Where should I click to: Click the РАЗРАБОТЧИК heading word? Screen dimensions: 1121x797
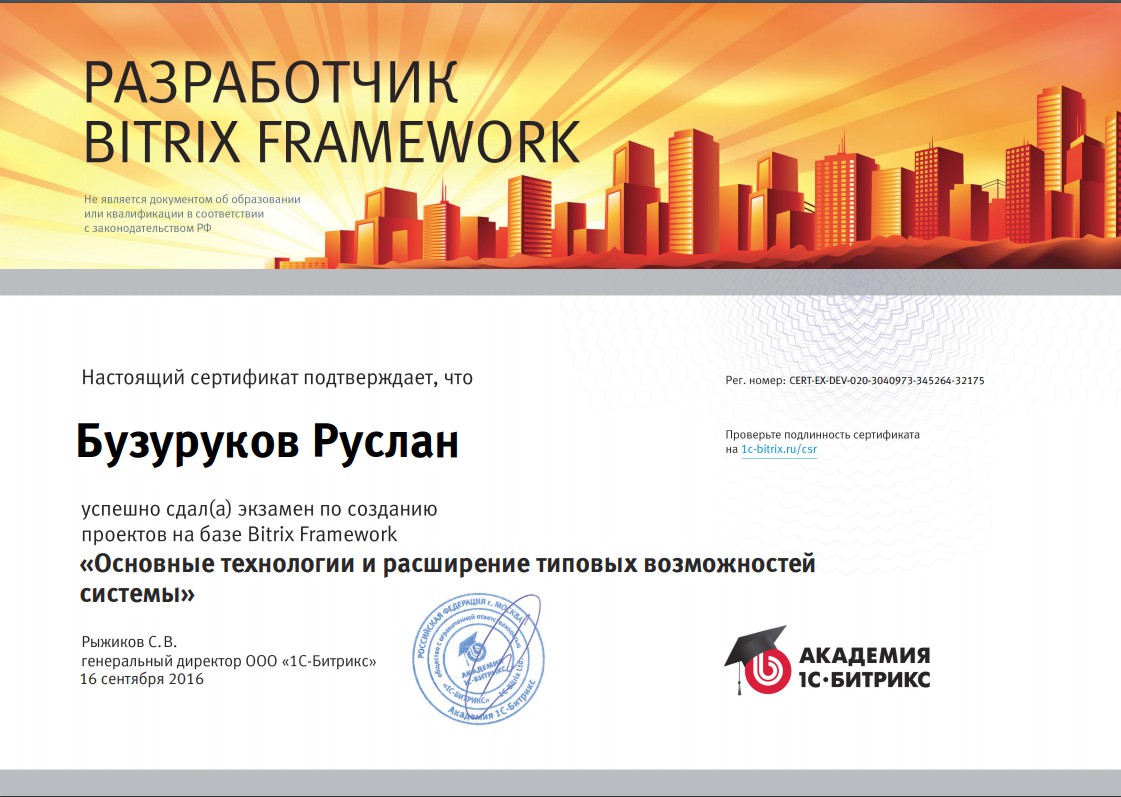(x=271, y=84)
